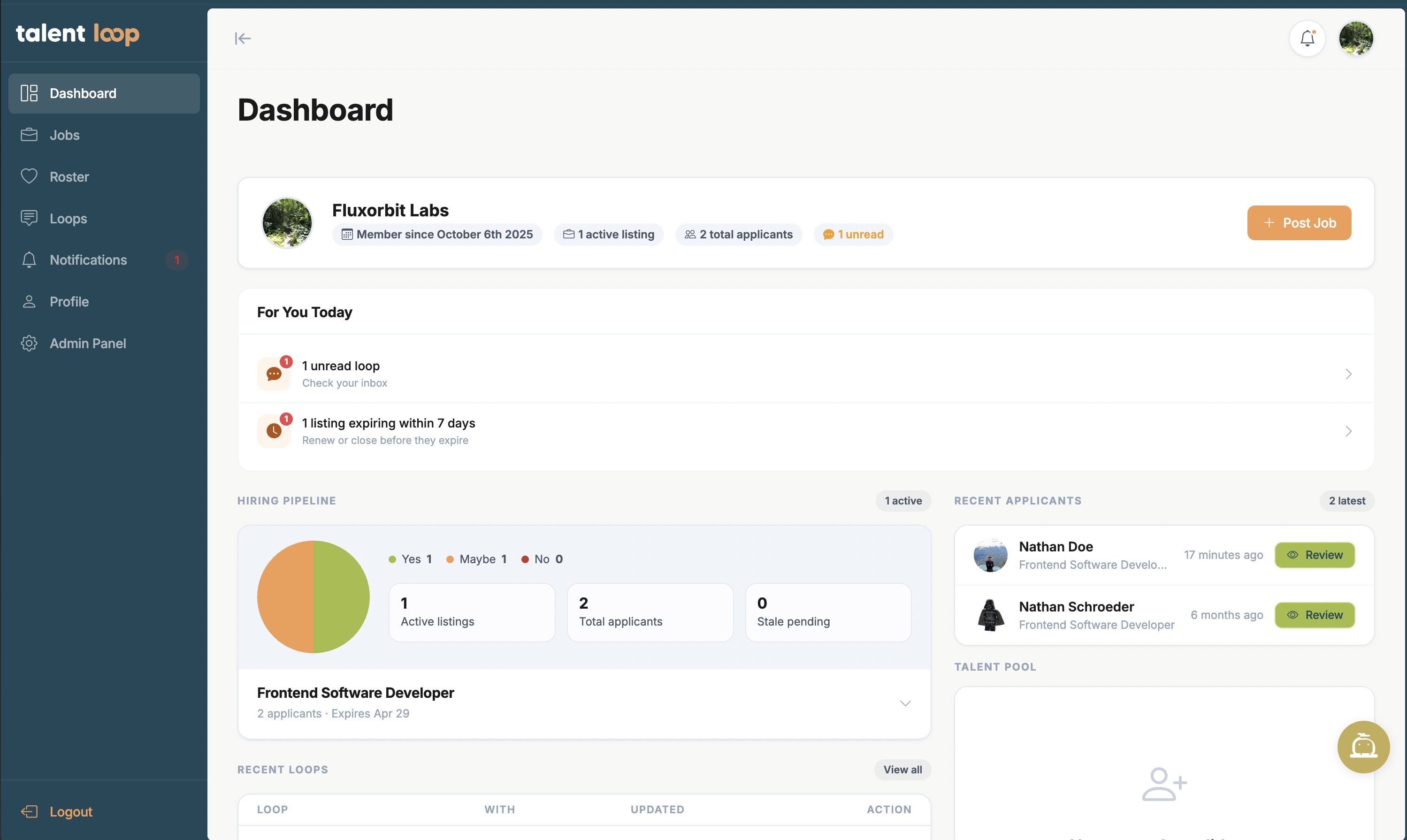Open the concierge chat bubble bottom right
Image resolution: width=1407 pixels, height=840 pixels.
click(1363, 747)
